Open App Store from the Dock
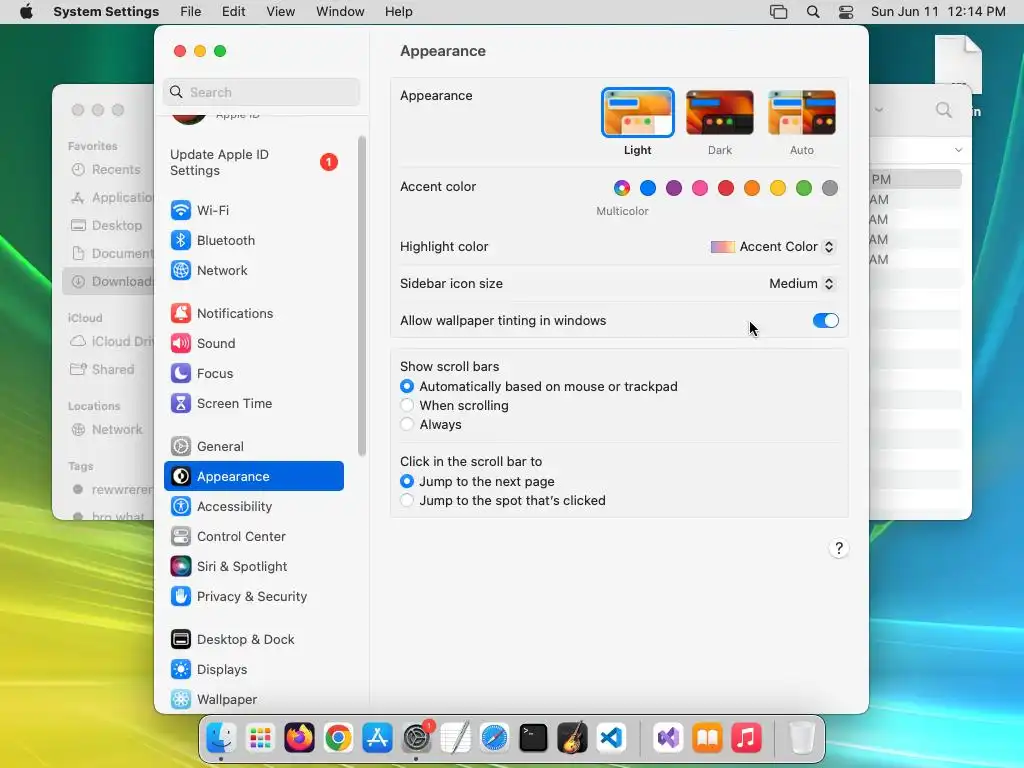 (x=377, y=739)
